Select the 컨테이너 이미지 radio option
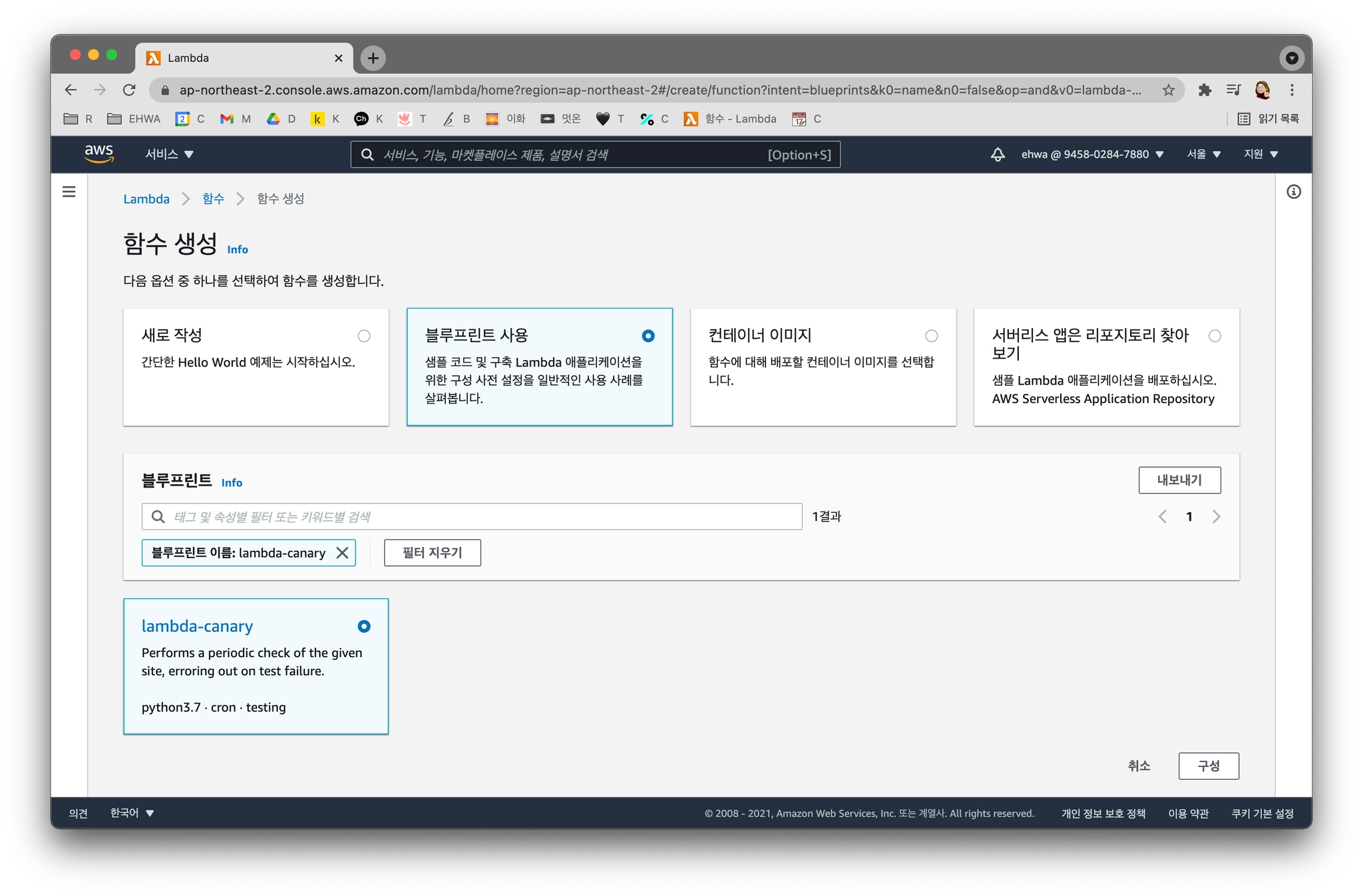 click(x=931, y=336)
